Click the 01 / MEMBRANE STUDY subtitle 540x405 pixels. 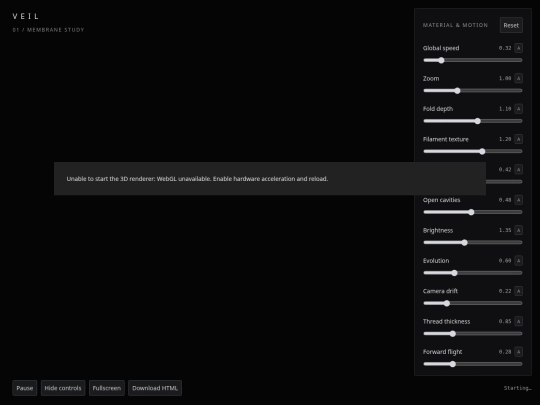click(x=48, y=30)
